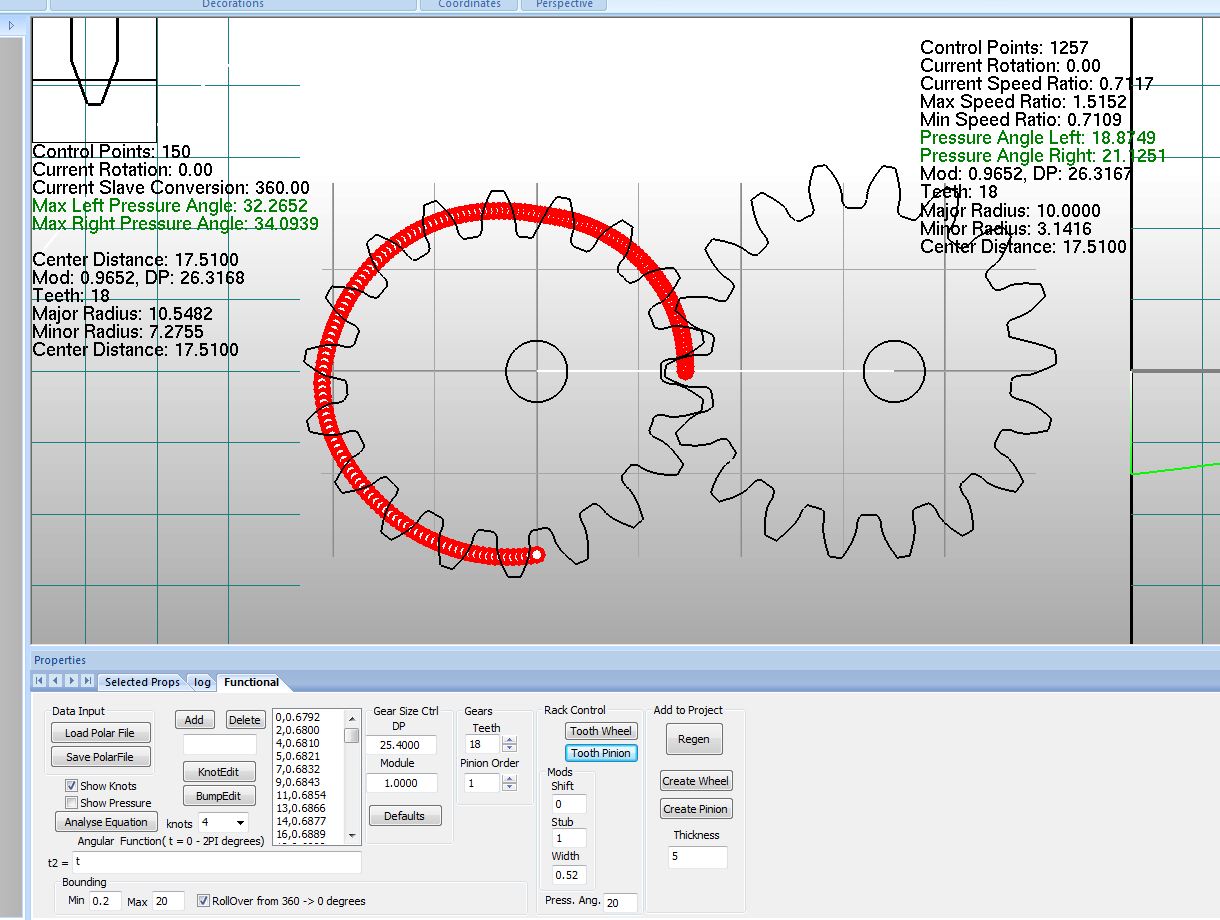Select the 7,0.6832 entry in the knot list
The image size is (1220, 920).
pyautogui.click(x=298, y=769)
